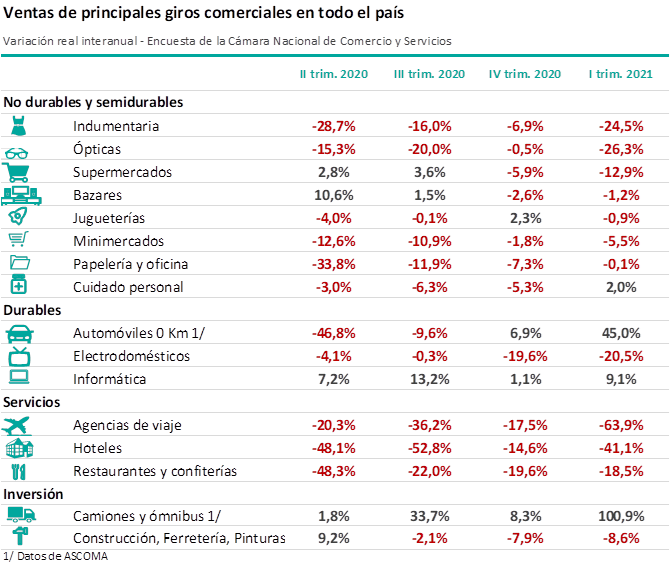The image size is (670, 567).
Task: Select the shopping cart icon for Supermercados
Action: tap(16, 172)
